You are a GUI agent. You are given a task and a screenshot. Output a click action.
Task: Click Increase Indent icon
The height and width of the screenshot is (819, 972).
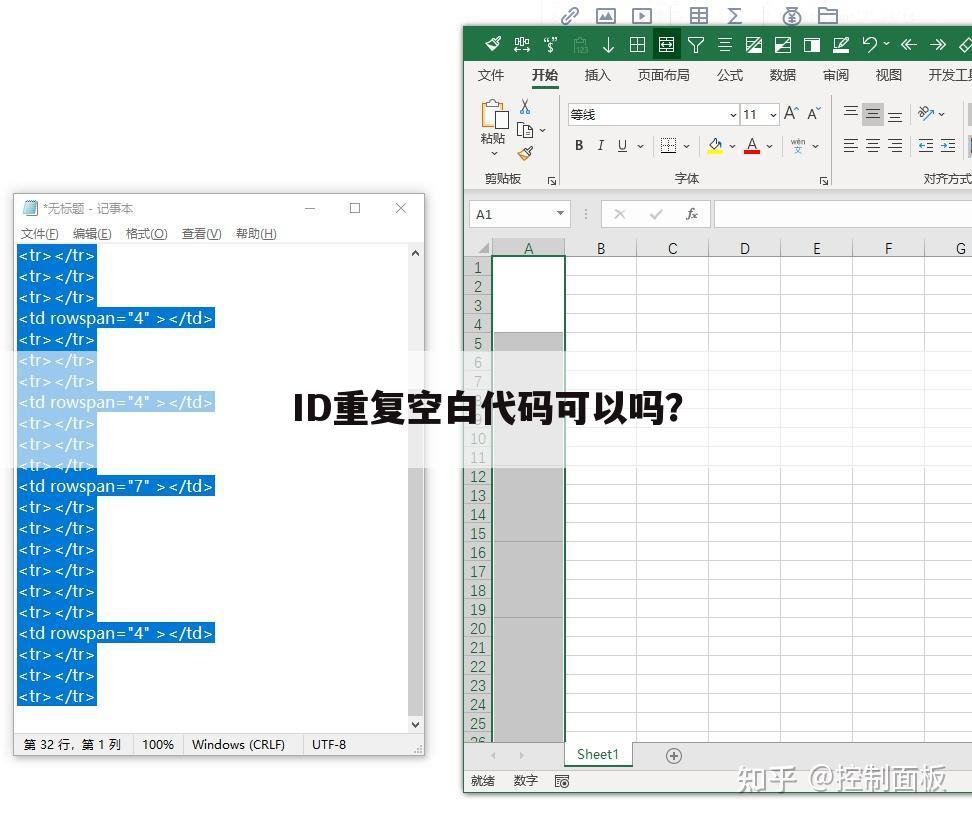pyautogui.click(x=948, y=146)
